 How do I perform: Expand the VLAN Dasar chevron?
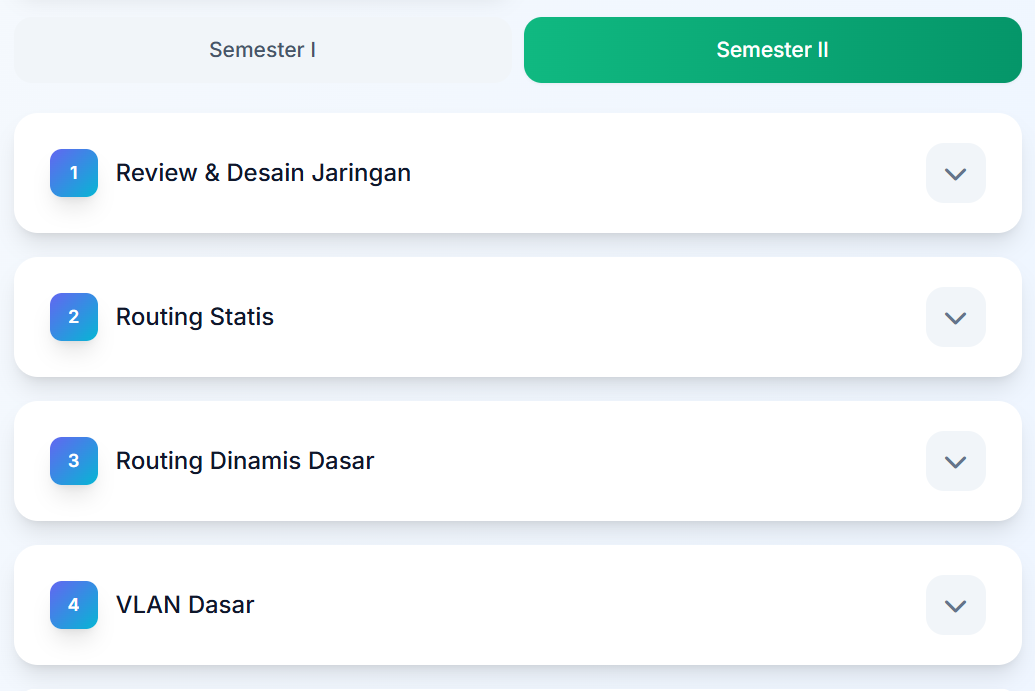pyautogui.click(x=956, y=605)
